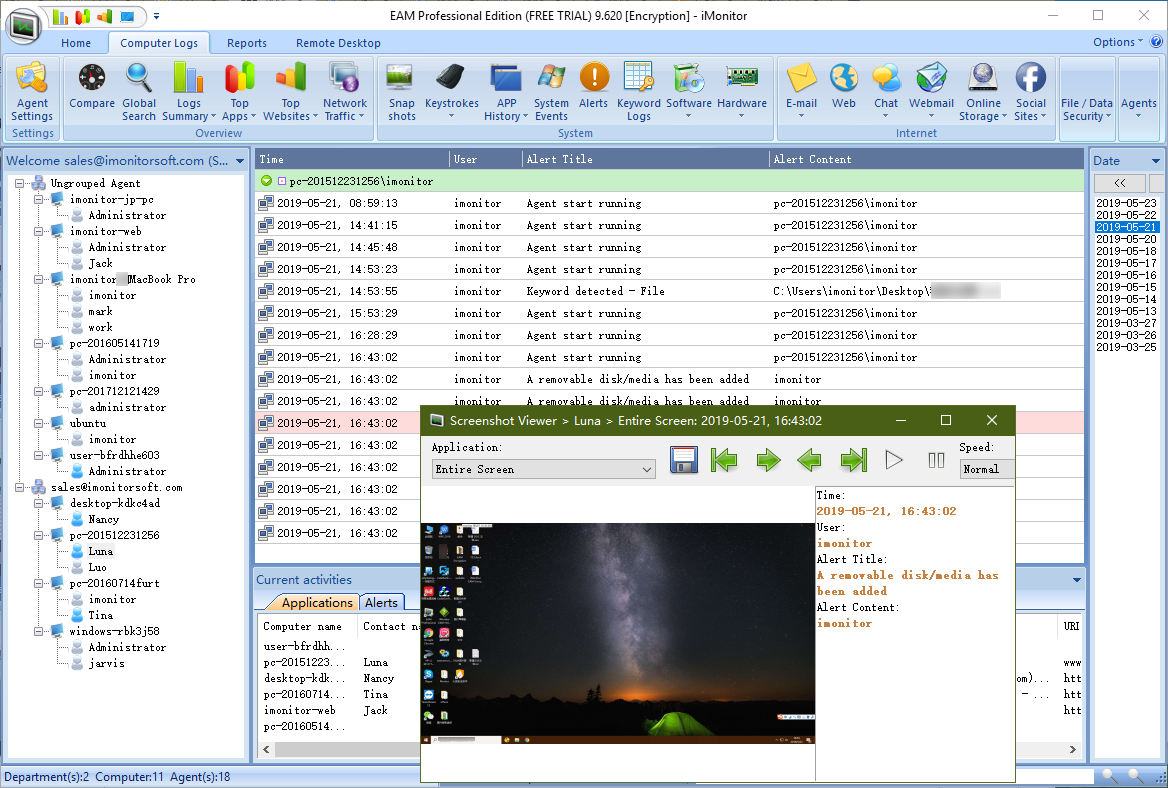
Task: Open the Top Websites report
Action: [291, 92]
